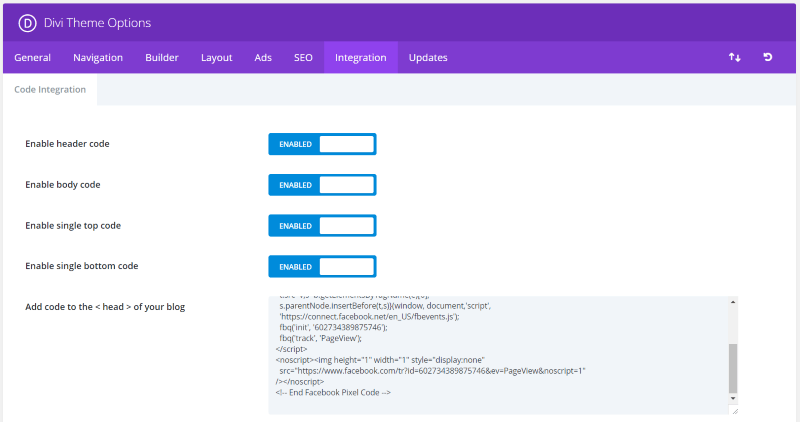Click the fbevents.js URL line
This screenshot has height=422, width=800.
369,316
